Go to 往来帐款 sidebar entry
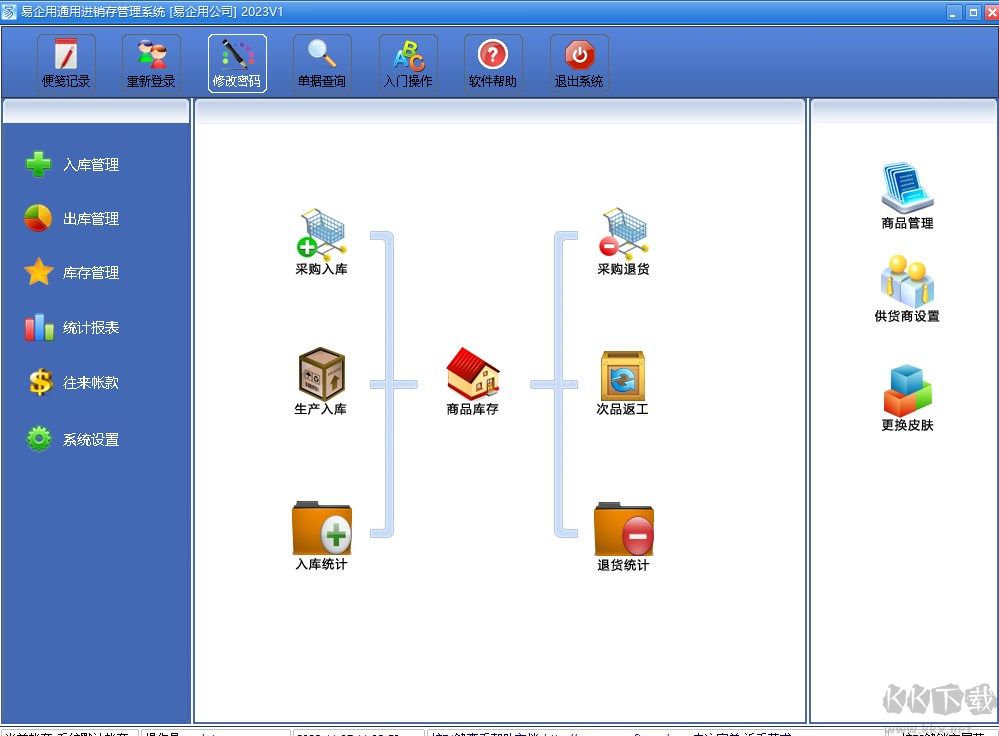Viewport: 999px width, 736px height. click(72, 382)
